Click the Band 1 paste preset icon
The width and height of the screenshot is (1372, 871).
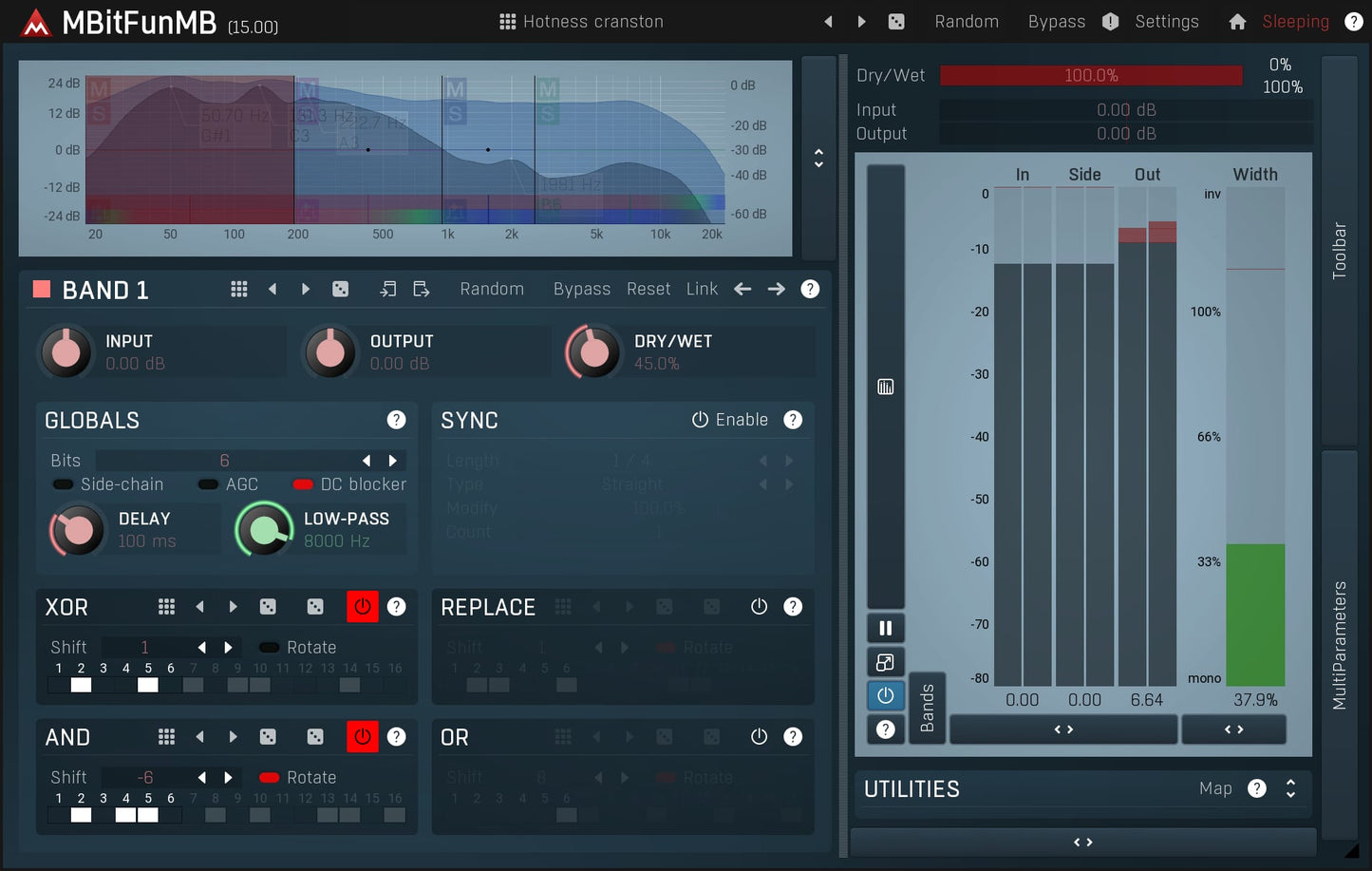[x=422, y=289]
